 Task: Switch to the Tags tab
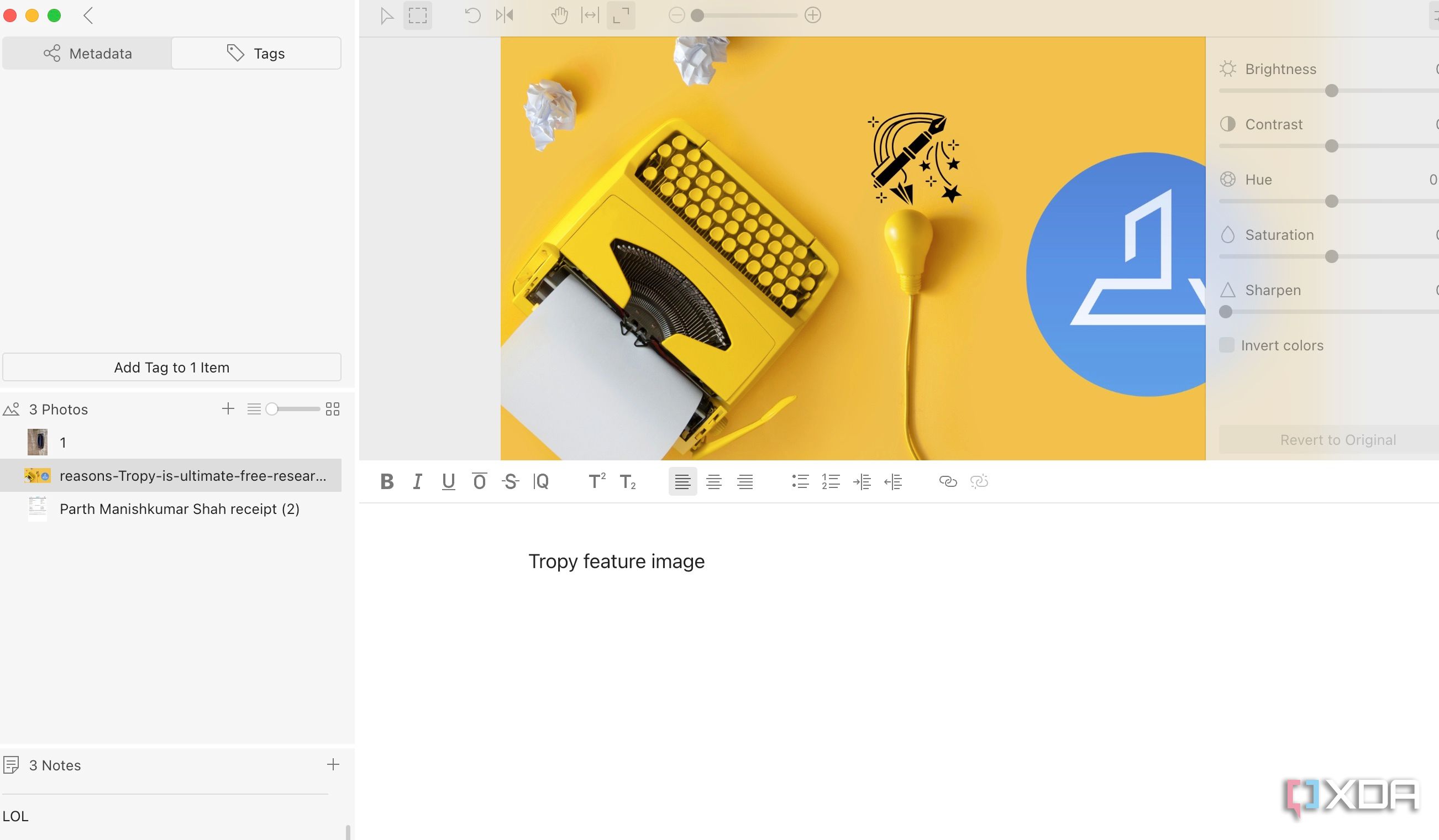click(256, 53)
